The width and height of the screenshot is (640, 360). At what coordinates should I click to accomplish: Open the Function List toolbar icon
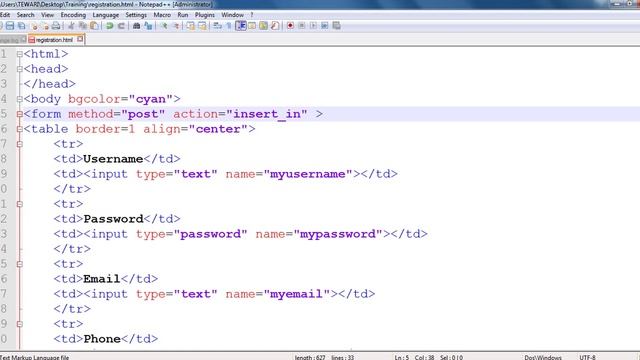tap(275, 26)
